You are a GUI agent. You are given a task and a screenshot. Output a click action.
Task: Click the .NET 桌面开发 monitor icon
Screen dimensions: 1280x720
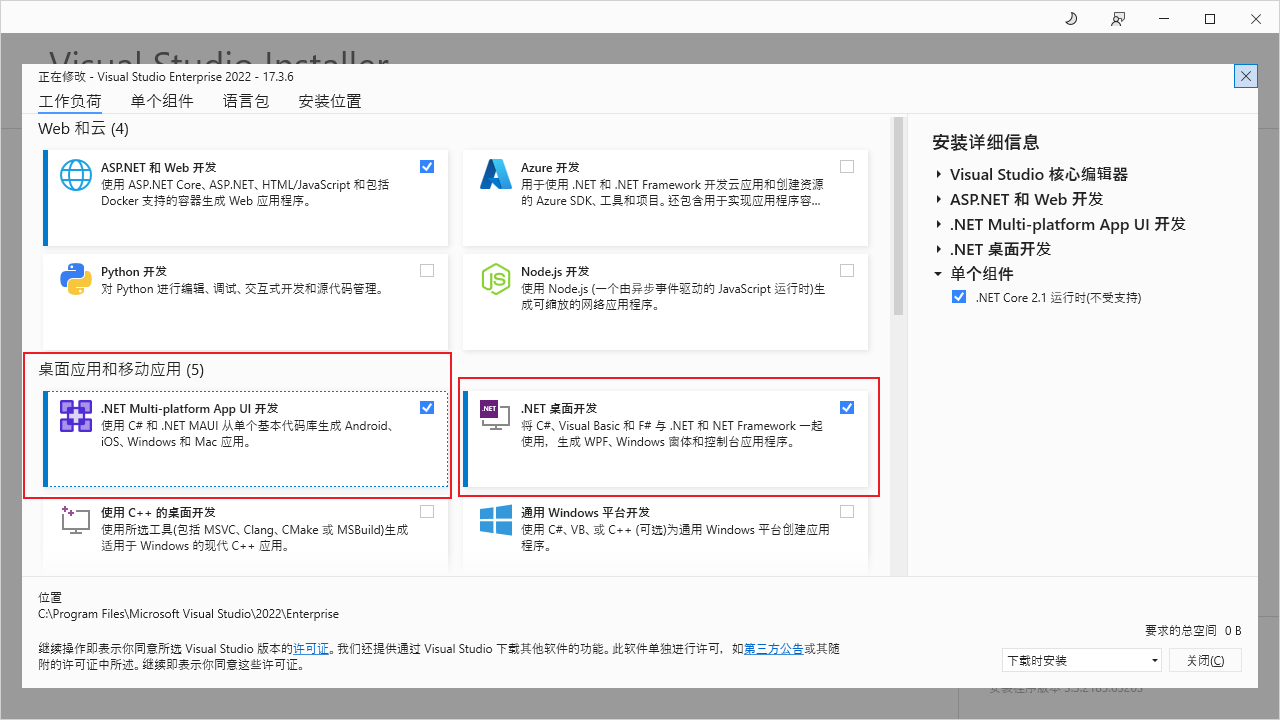496,416
